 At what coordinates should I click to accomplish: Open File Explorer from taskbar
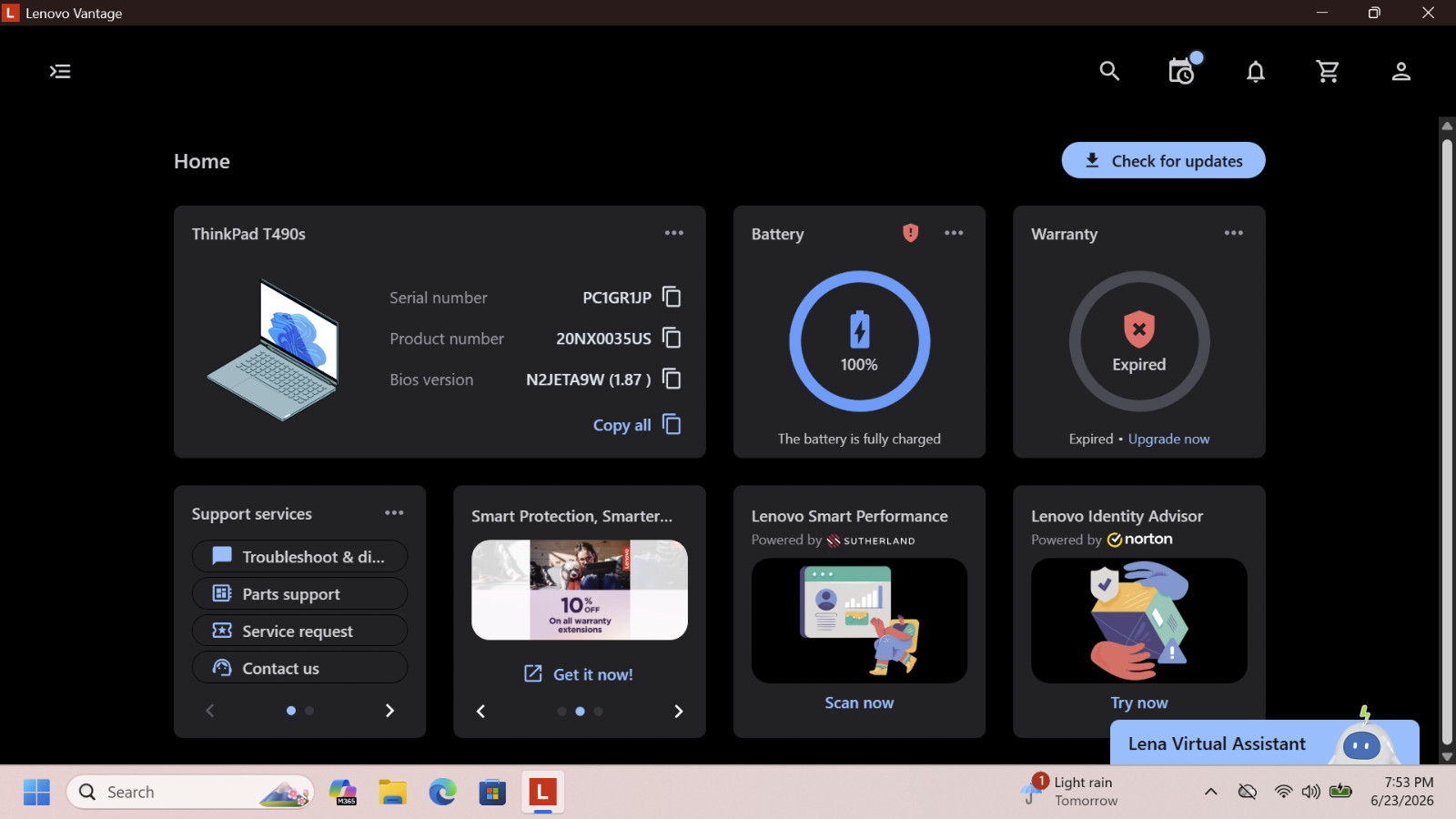[x=392, y=793]
